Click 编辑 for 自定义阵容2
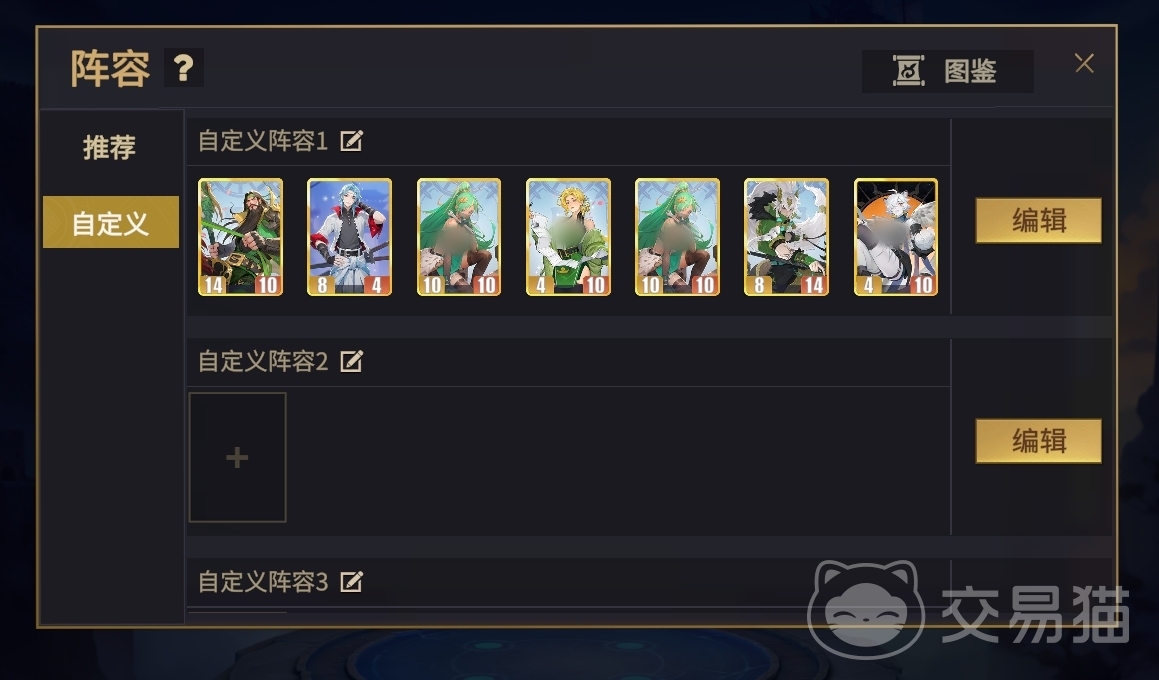Viewport: 1159px width, 680px height. click(1039, 441)
